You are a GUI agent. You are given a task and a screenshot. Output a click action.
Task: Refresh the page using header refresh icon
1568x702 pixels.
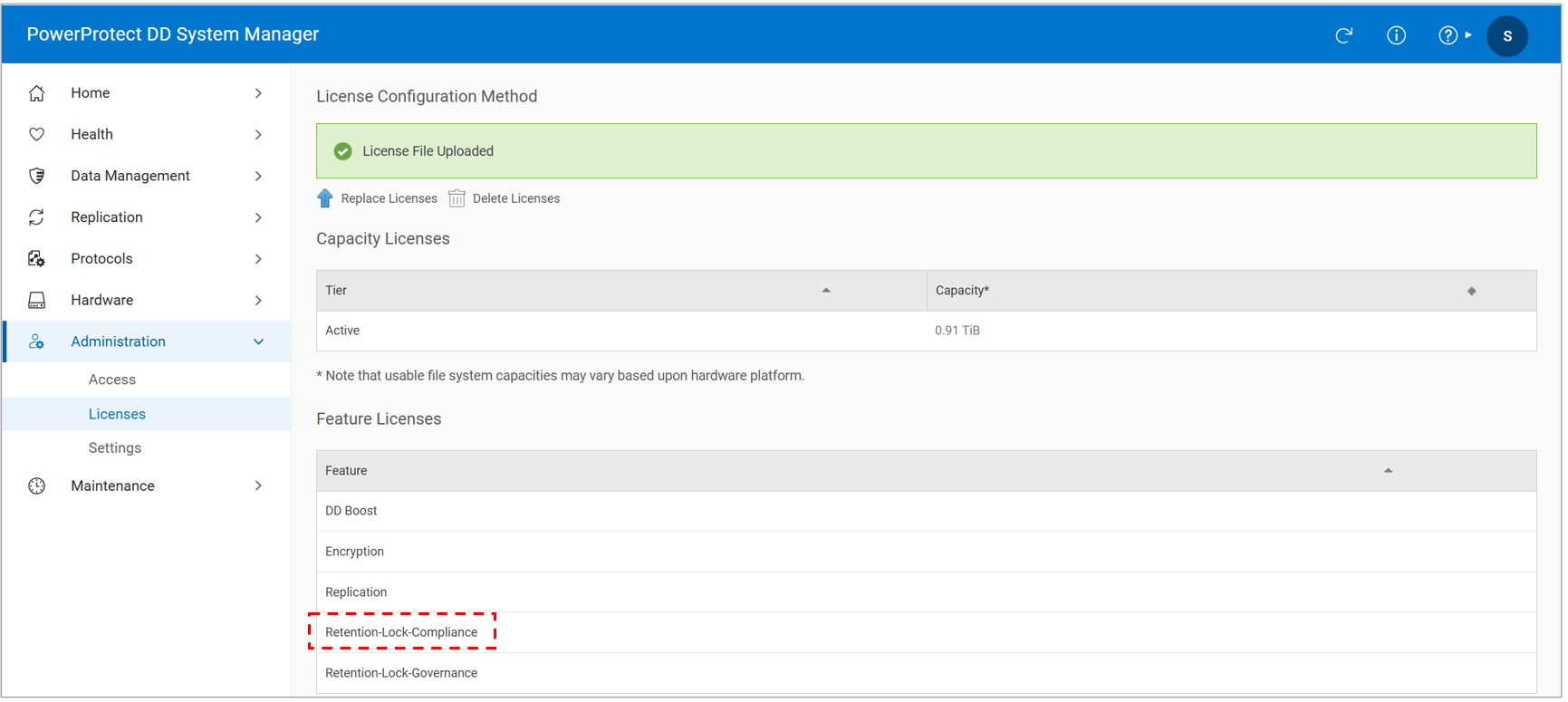pos(1344,35)
